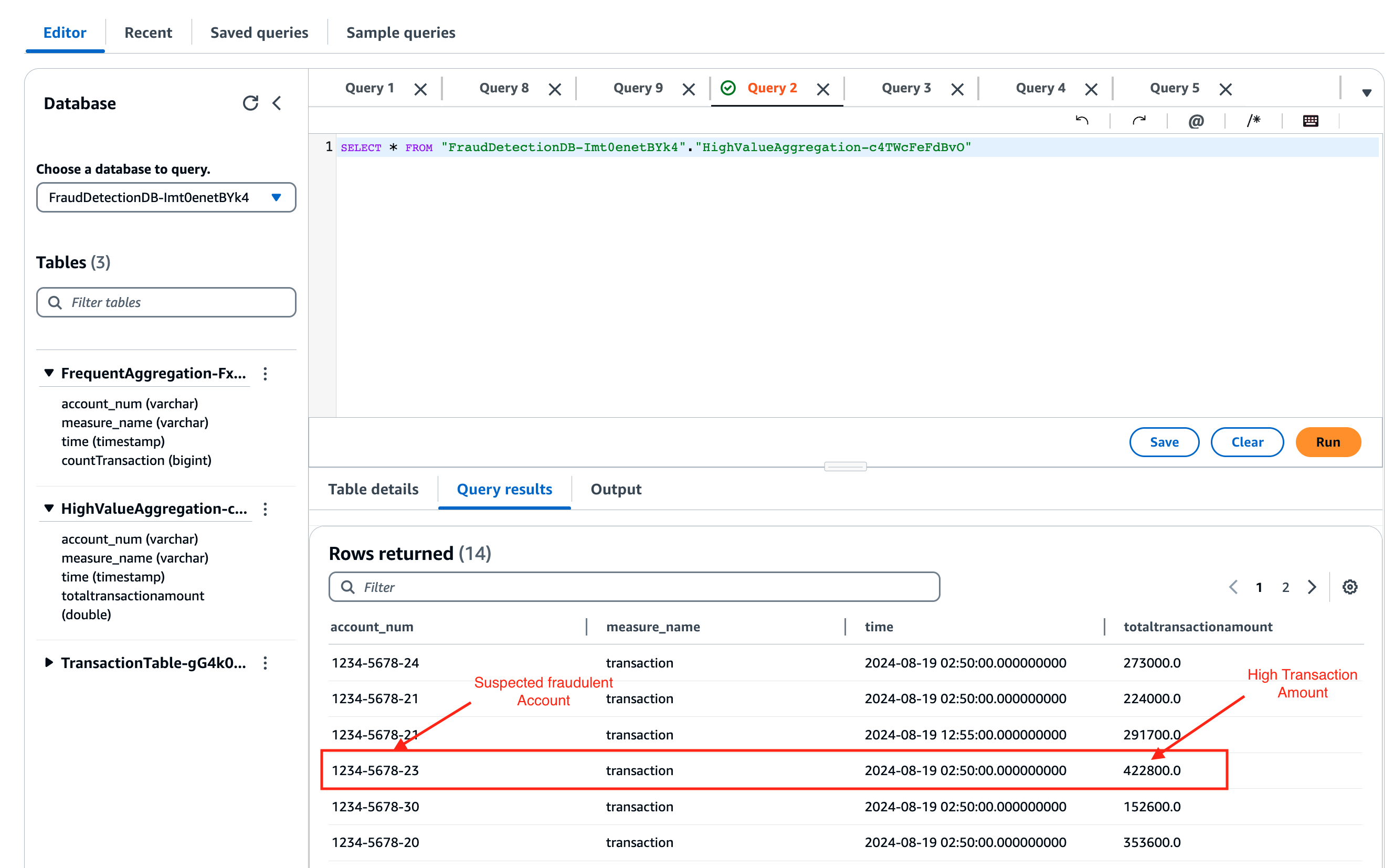Click the refresh database icon
The image size is (1394, 868).
[250, 103]
